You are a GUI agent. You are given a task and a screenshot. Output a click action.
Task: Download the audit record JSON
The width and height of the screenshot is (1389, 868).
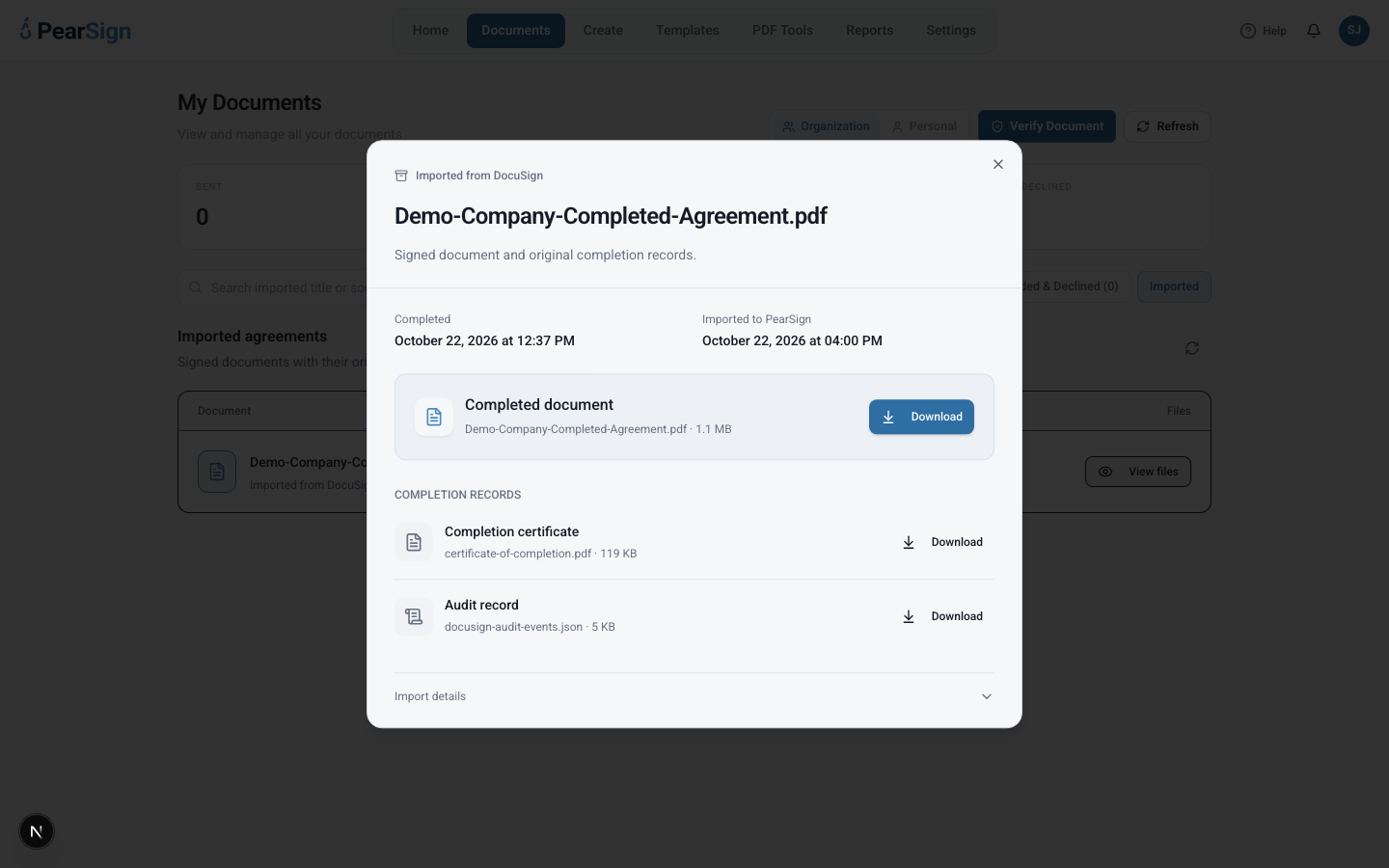[942, 616]
